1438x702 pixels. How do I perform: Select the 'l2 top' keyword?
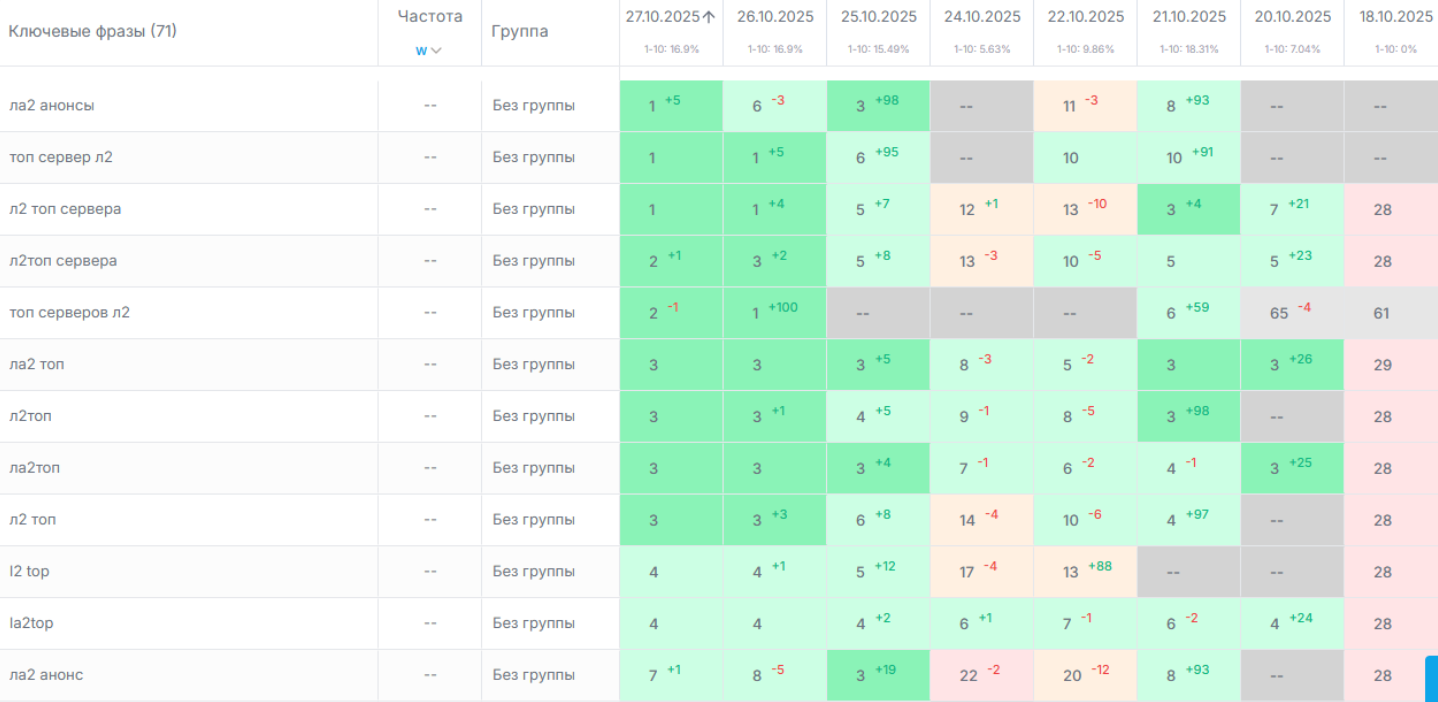pos(29,571)
